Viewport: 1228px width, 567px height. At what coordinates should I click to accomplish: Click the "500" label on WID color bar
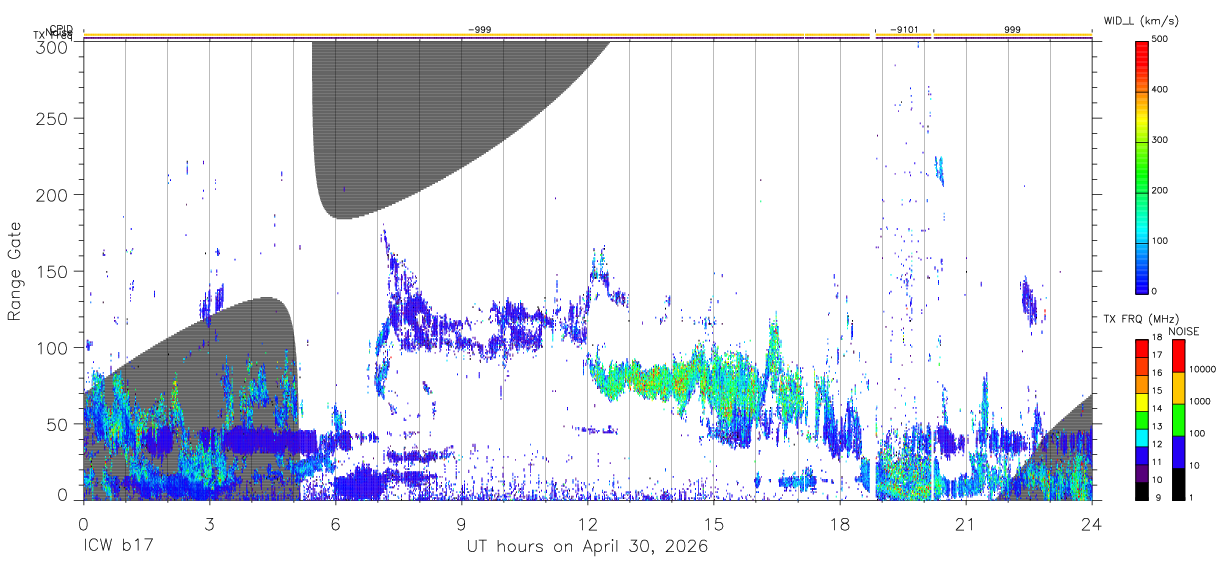(1161, 39)
